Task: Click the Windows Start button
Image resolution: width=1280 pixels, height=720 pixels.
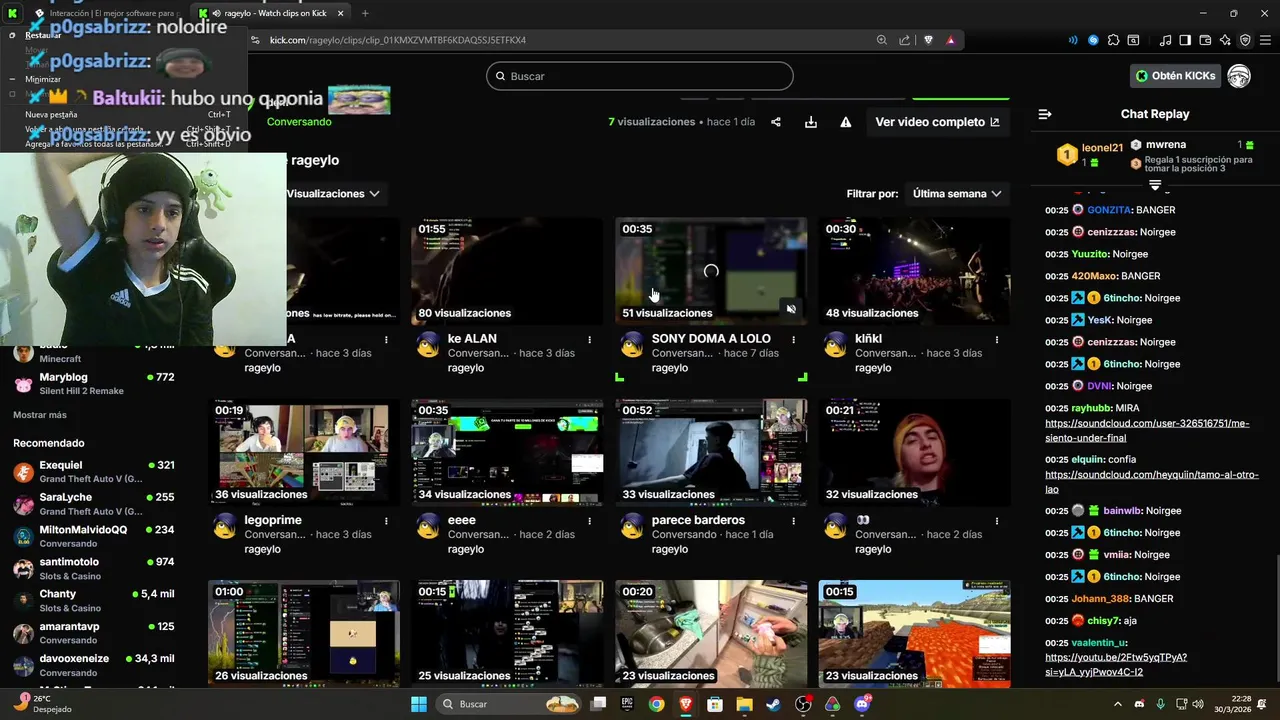Action: (419, 704)
